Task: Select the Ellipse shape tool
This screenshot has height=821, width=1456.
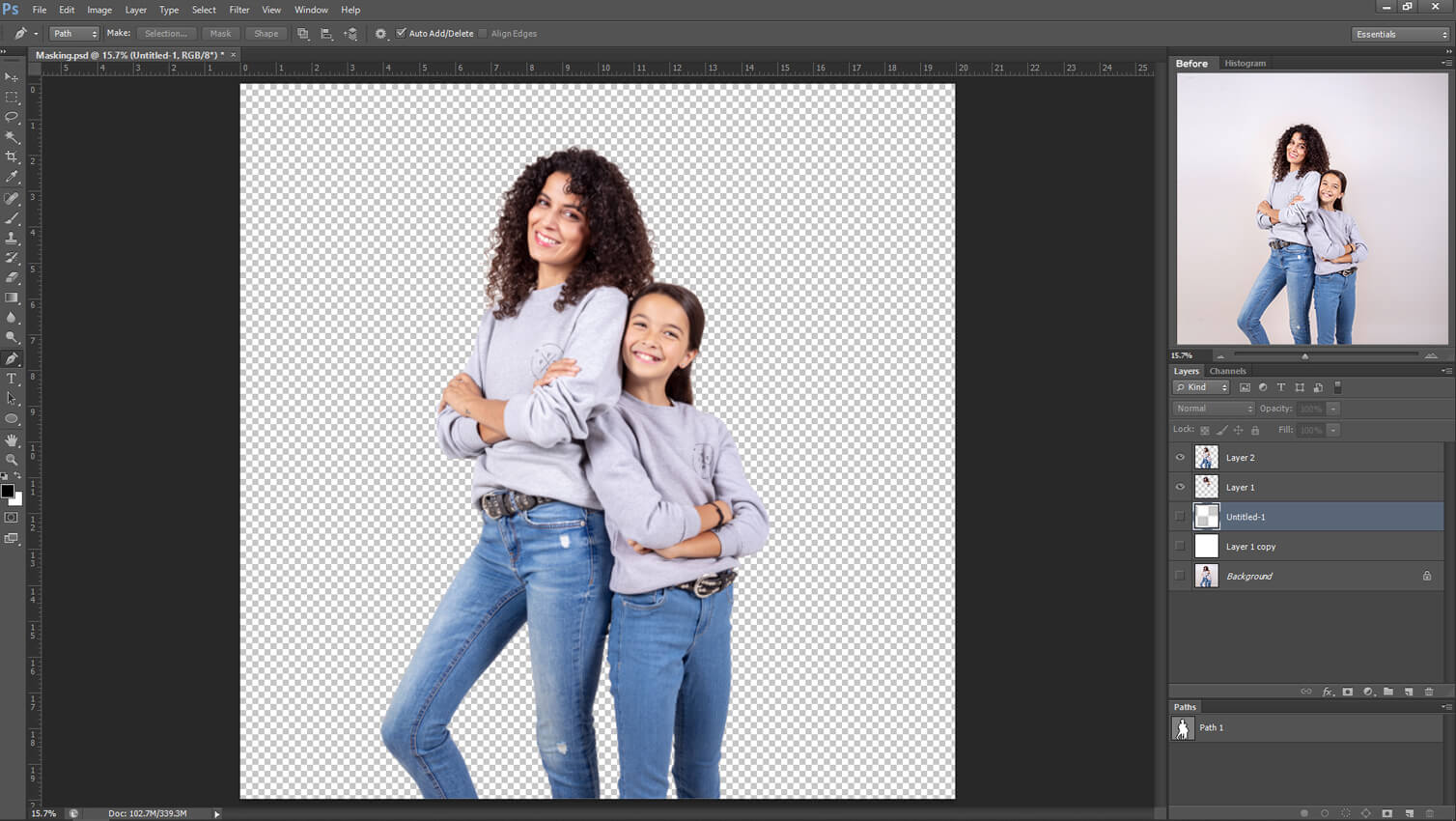Action: [x=12, y=419]
